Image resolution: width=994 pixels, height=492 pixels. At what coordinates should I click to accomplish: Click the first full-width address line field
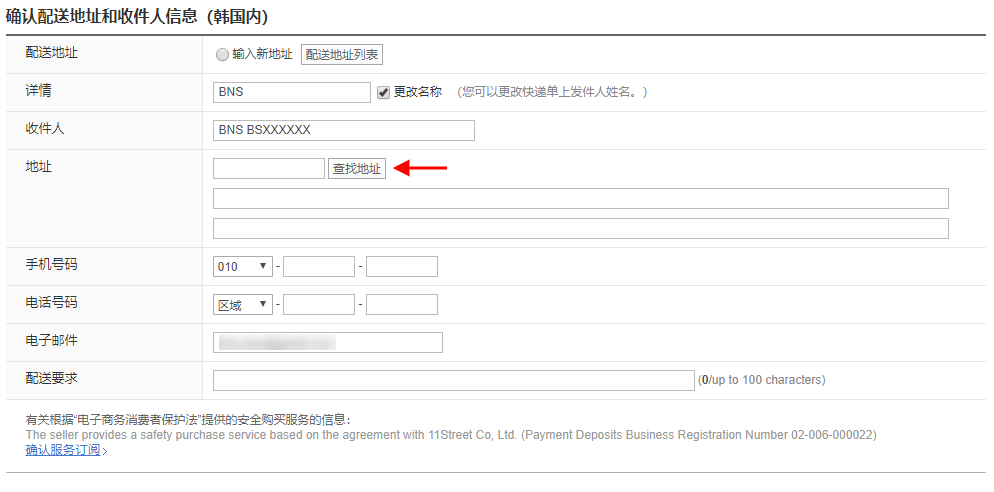click(580, 198)
